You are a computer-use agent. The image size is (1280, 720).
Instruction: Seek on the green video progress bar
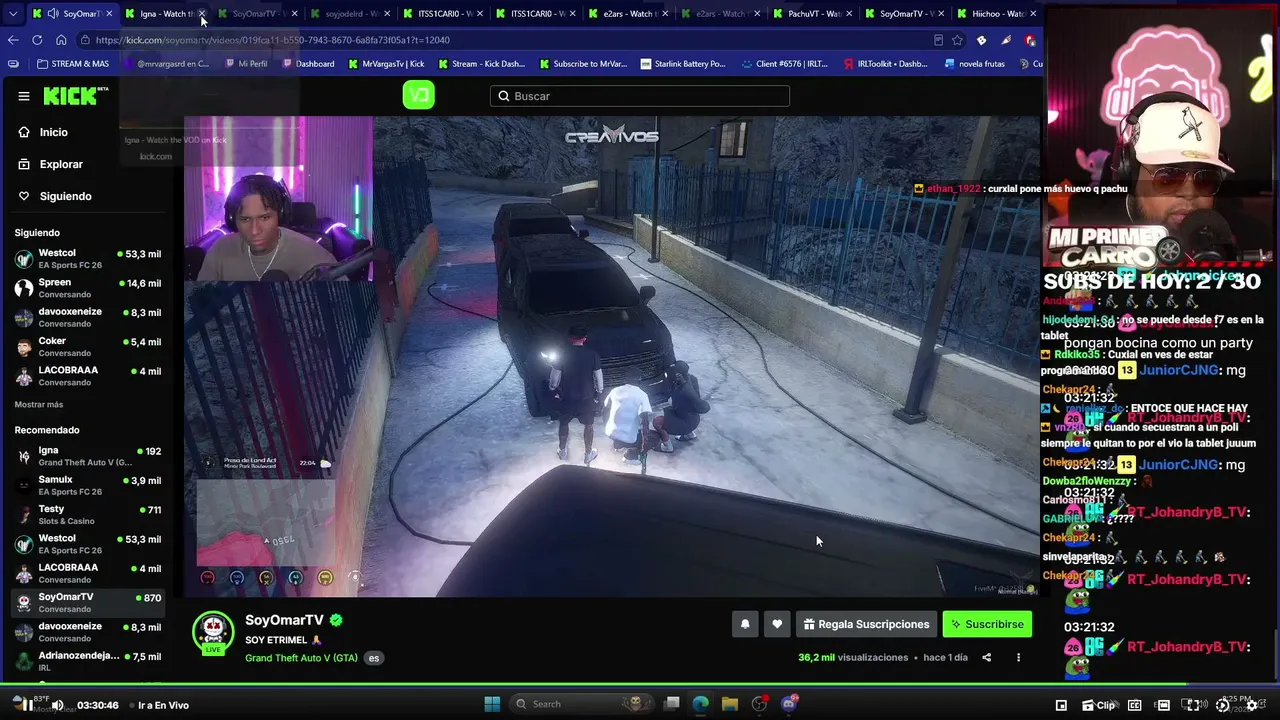pyautogui.click(x=640, y=685)
